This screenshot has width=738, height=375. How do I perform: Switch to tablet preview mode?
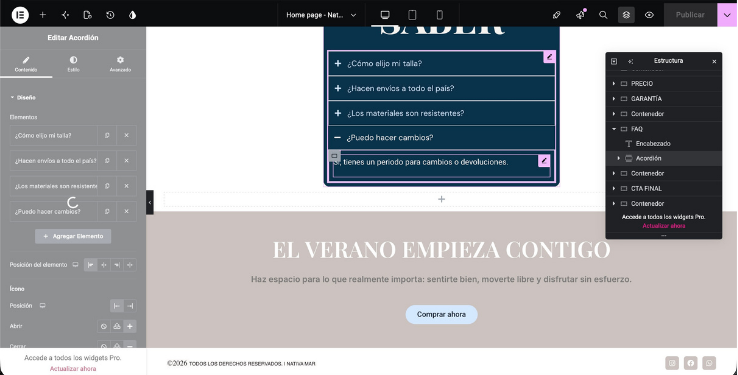tap(412, 15)
